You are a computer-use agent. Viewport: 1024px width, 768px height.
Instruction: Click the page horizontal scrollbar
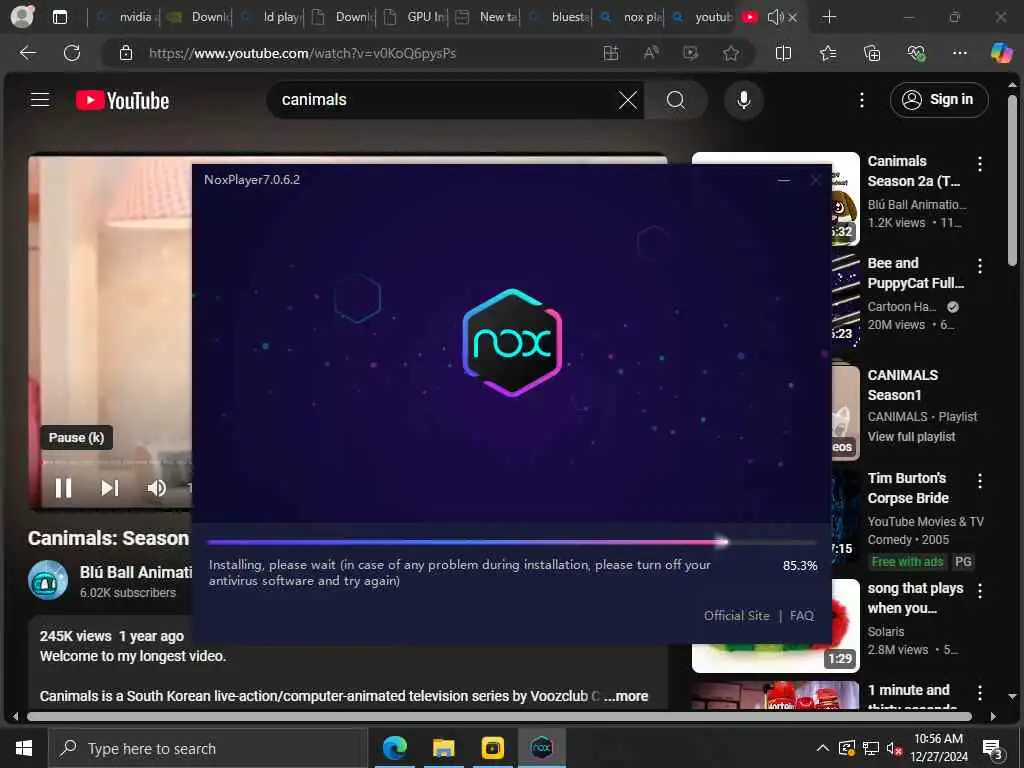[499, 716]
